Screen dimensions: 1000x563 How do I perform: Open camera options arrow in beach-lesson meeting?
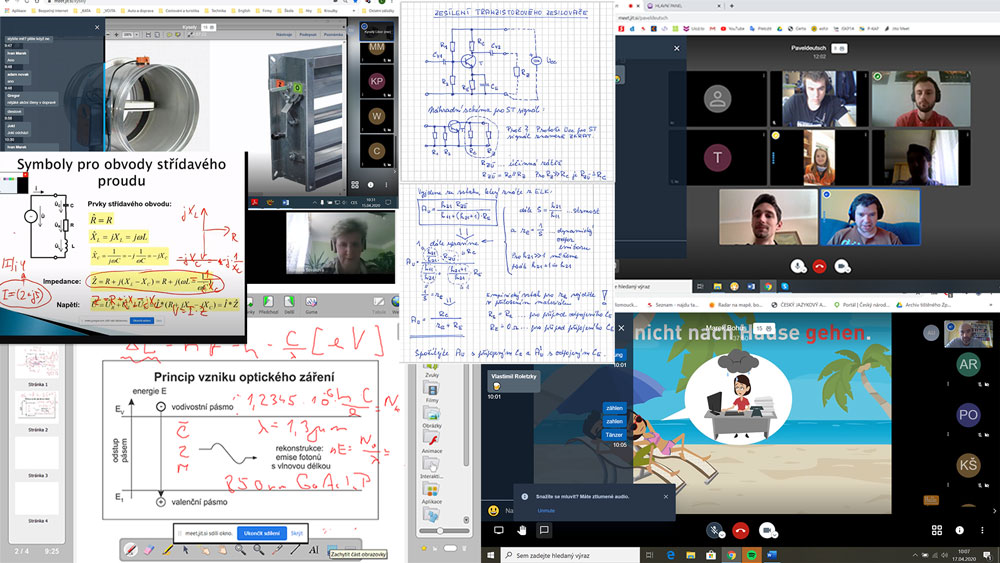coord(773,536)
